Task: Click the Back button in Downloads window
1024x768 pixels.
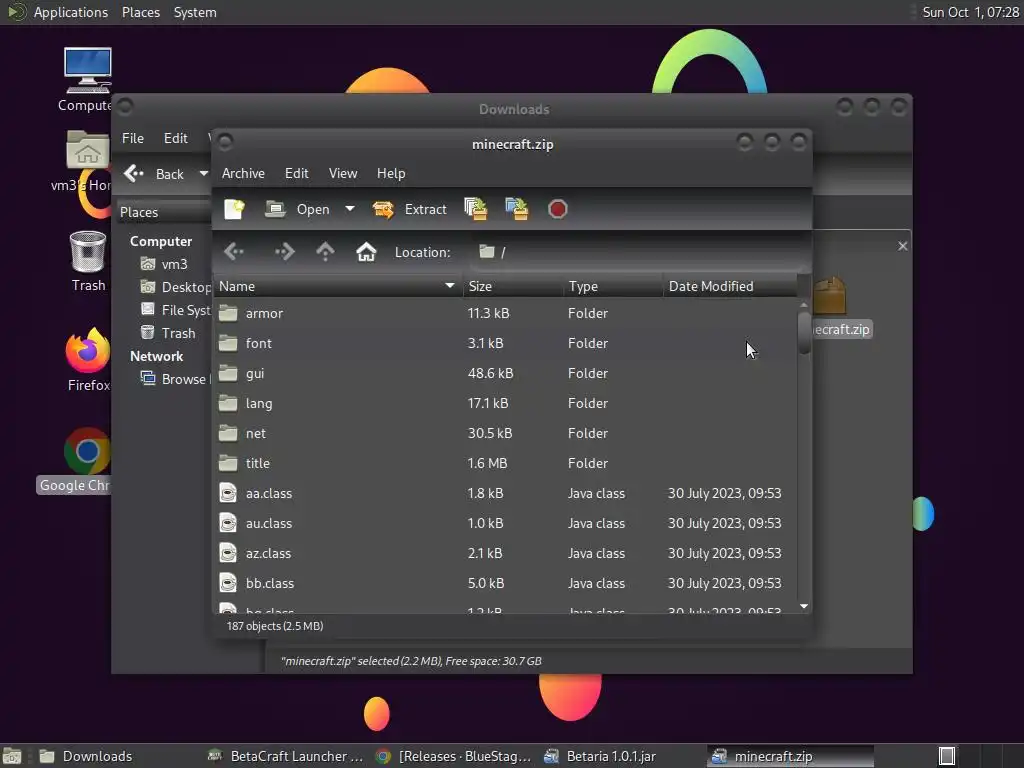Action: click(155, 174)
